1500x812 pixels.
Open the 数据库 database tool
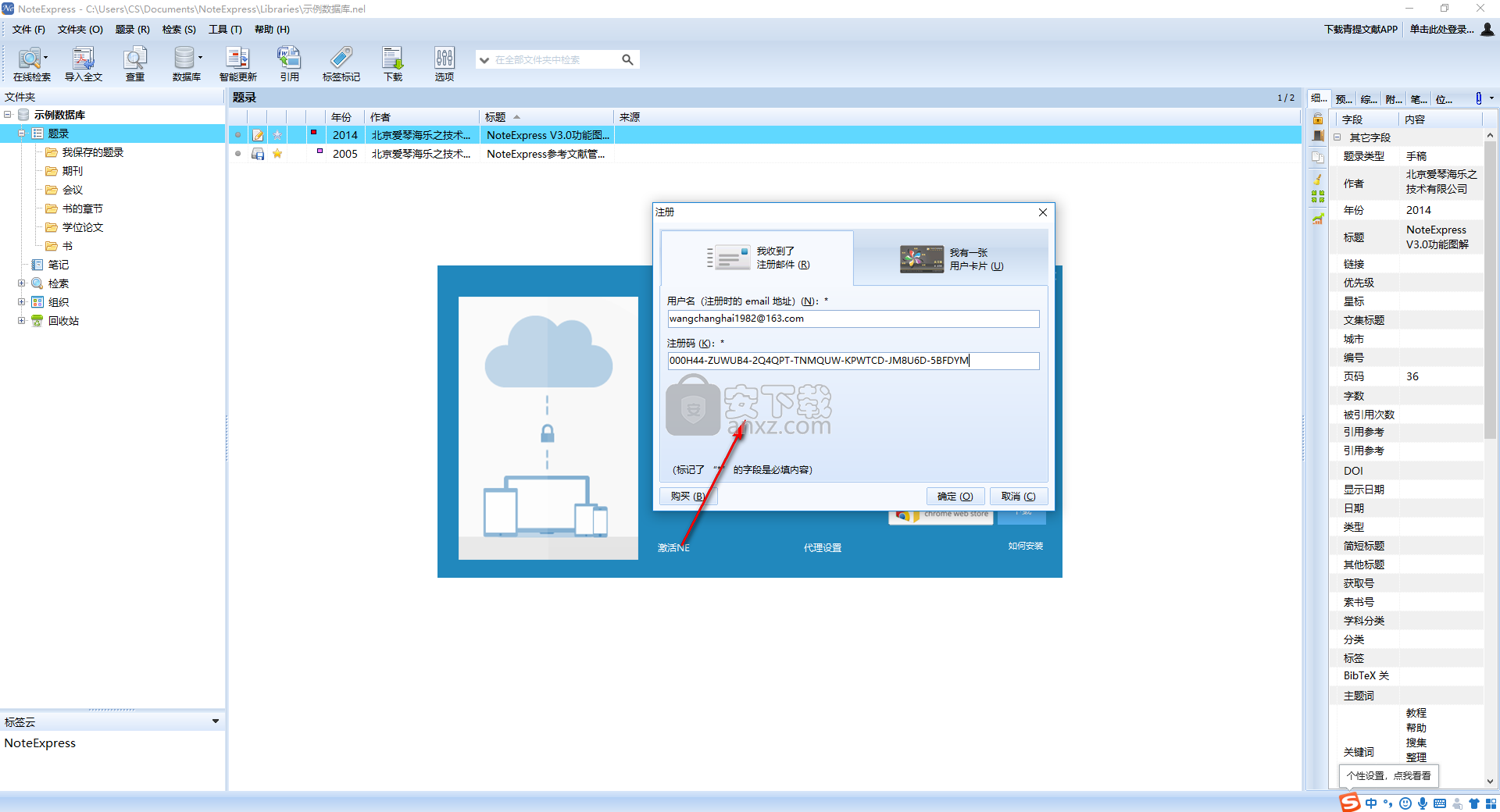pyautogui.click(x=186, y=63)
